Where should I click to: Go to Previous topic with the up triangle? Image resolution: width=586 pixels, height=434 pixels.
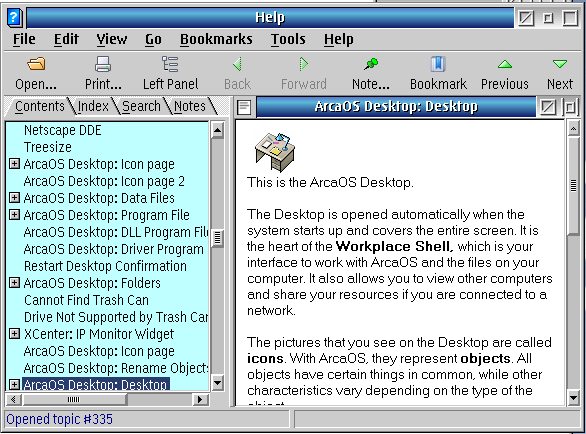(505, 64)
